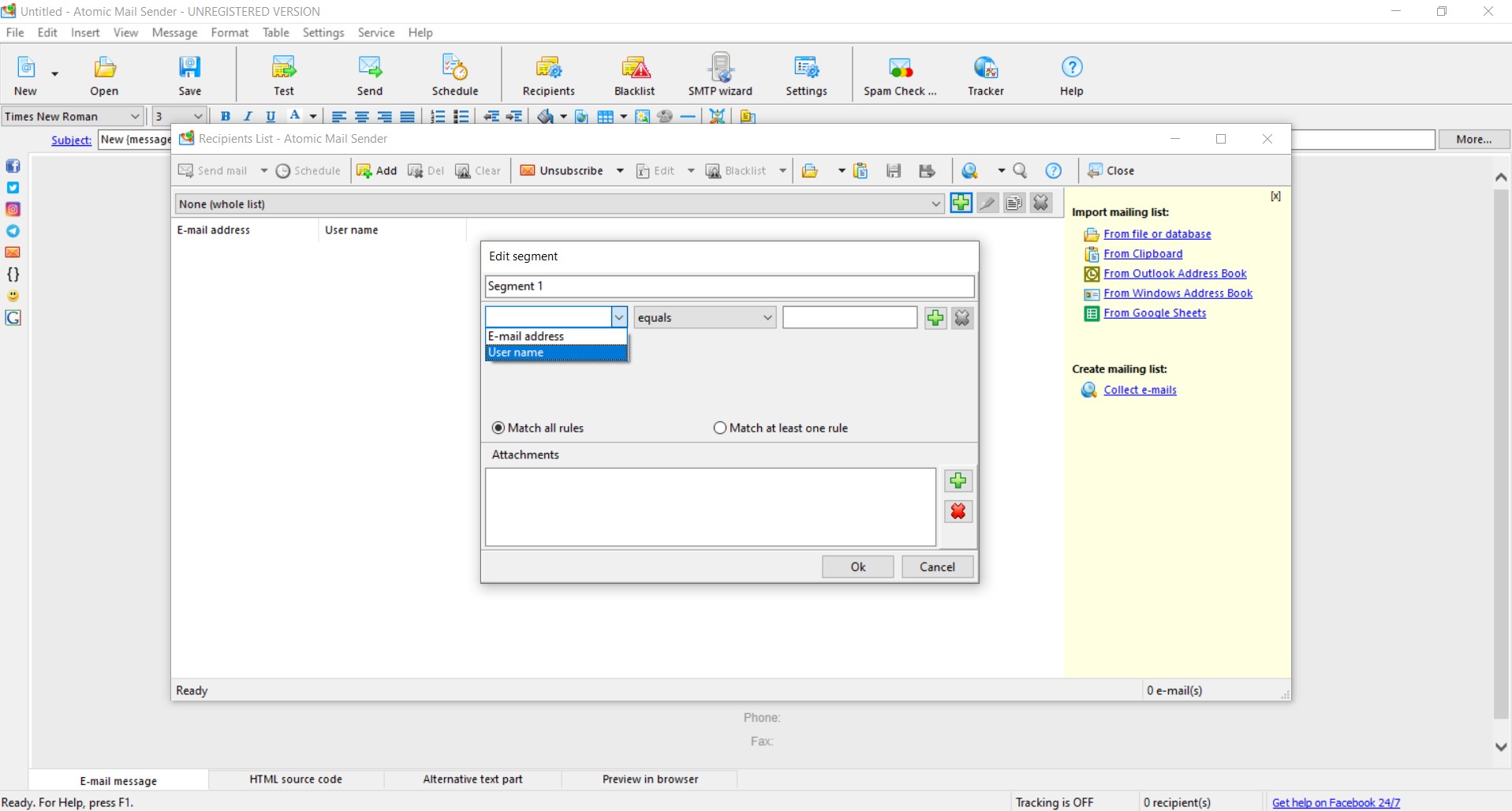1512x811 pixels.
Task: Switch to HTML source code tab
Action: pyautogui.click(x=296, y=779)
